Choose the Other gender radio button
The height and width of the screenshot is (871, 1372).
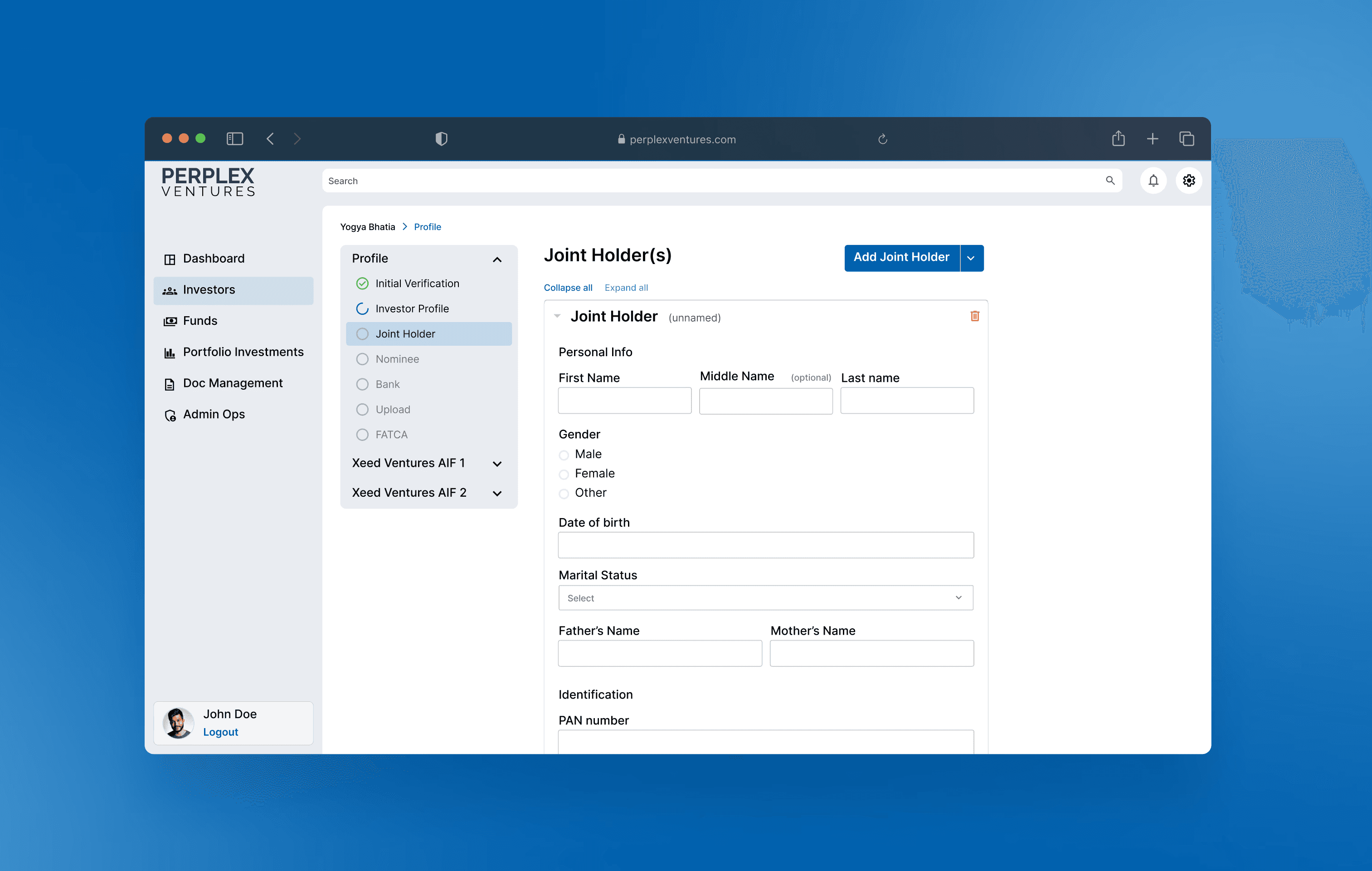pyautogui.click(x=564, y=494)
